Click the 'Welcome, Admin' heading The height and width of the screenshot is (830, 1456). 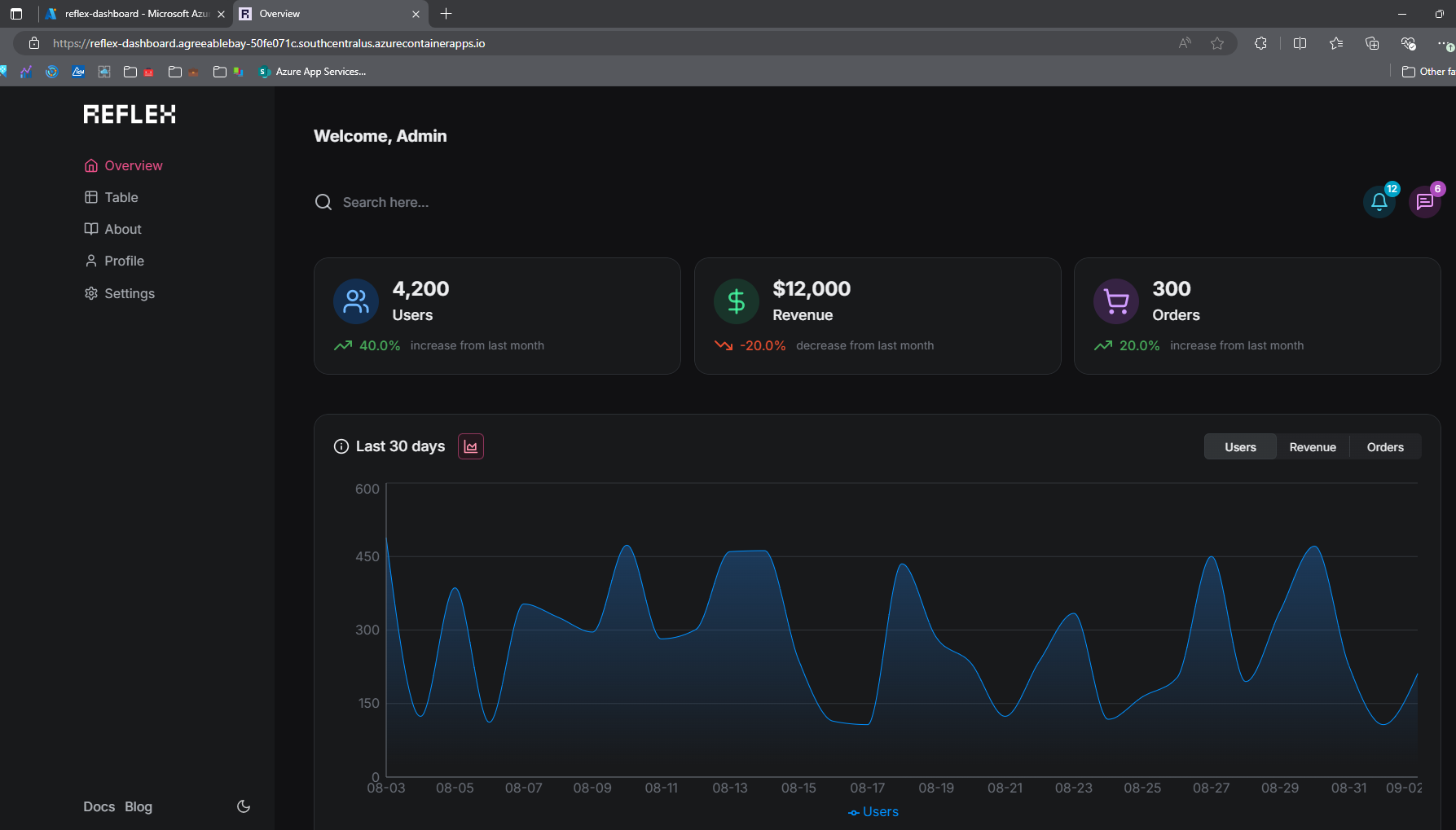tap(380, 136)
